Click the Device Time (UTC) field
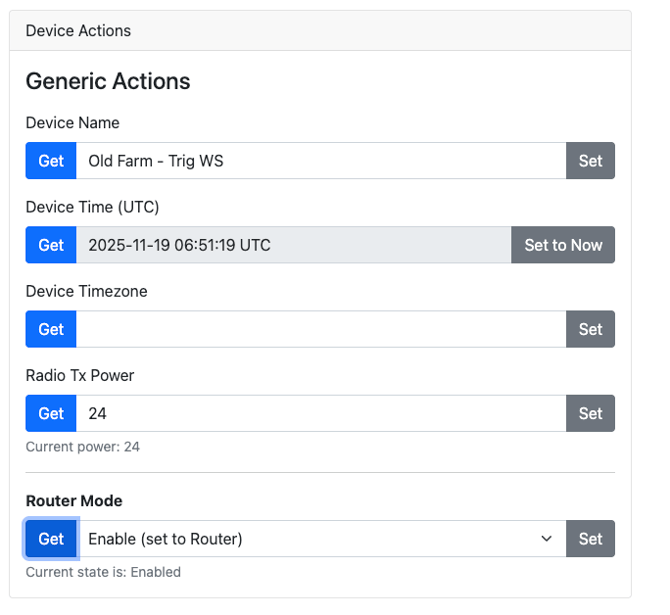The width and height of the screenshot is (670, 615). point(293,245)
